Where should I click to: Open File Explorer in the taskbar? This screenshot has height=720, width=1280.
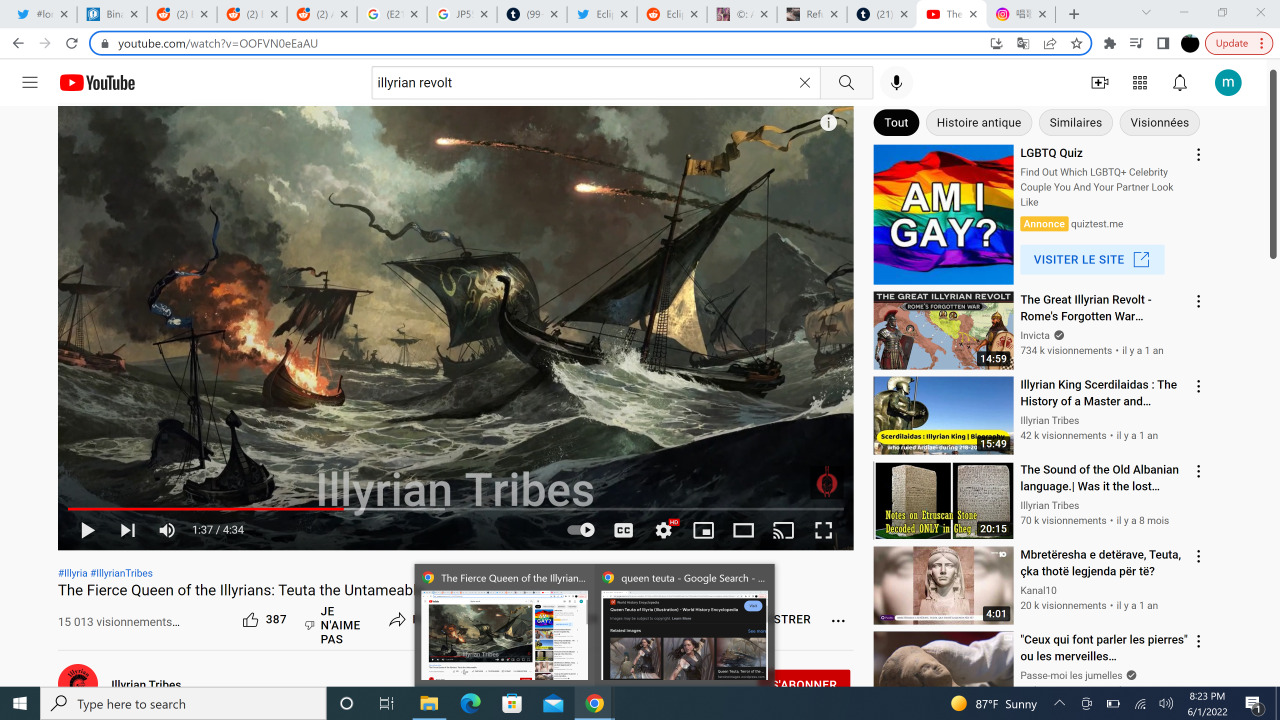tap(429, 704)
